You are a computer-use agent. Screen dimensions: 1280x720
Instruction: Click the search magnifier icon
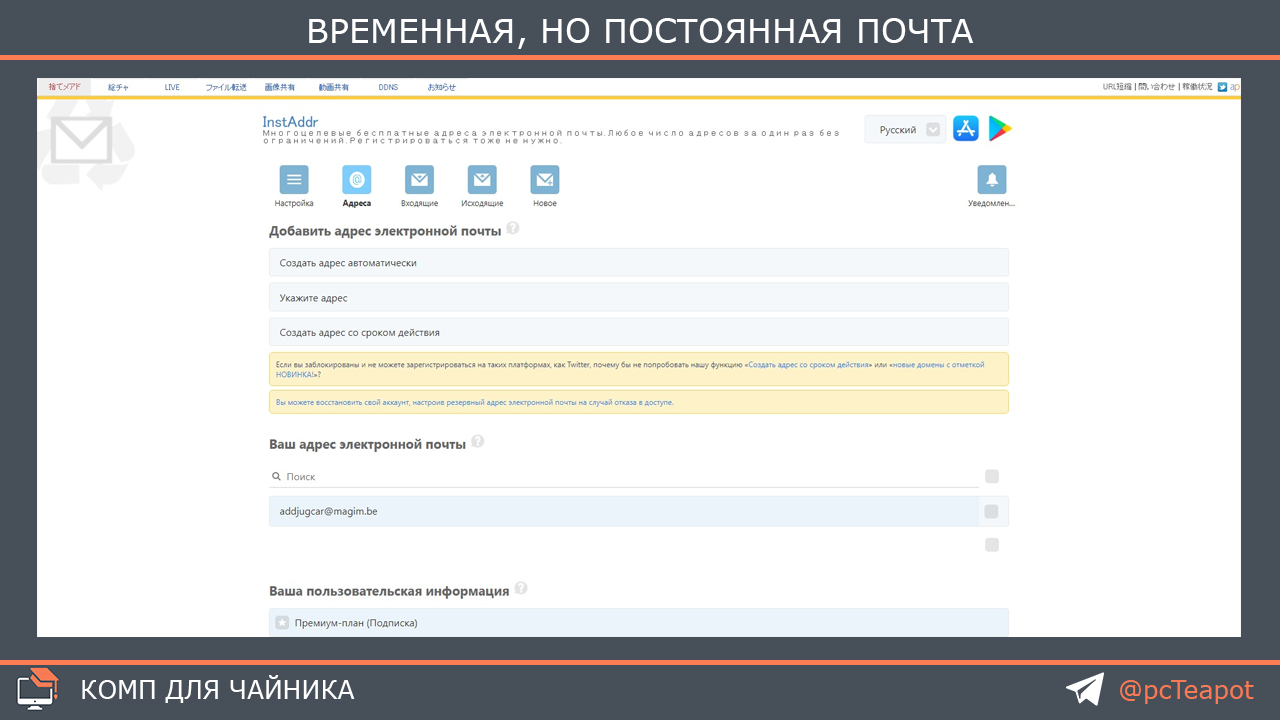(x=277, y=477)
